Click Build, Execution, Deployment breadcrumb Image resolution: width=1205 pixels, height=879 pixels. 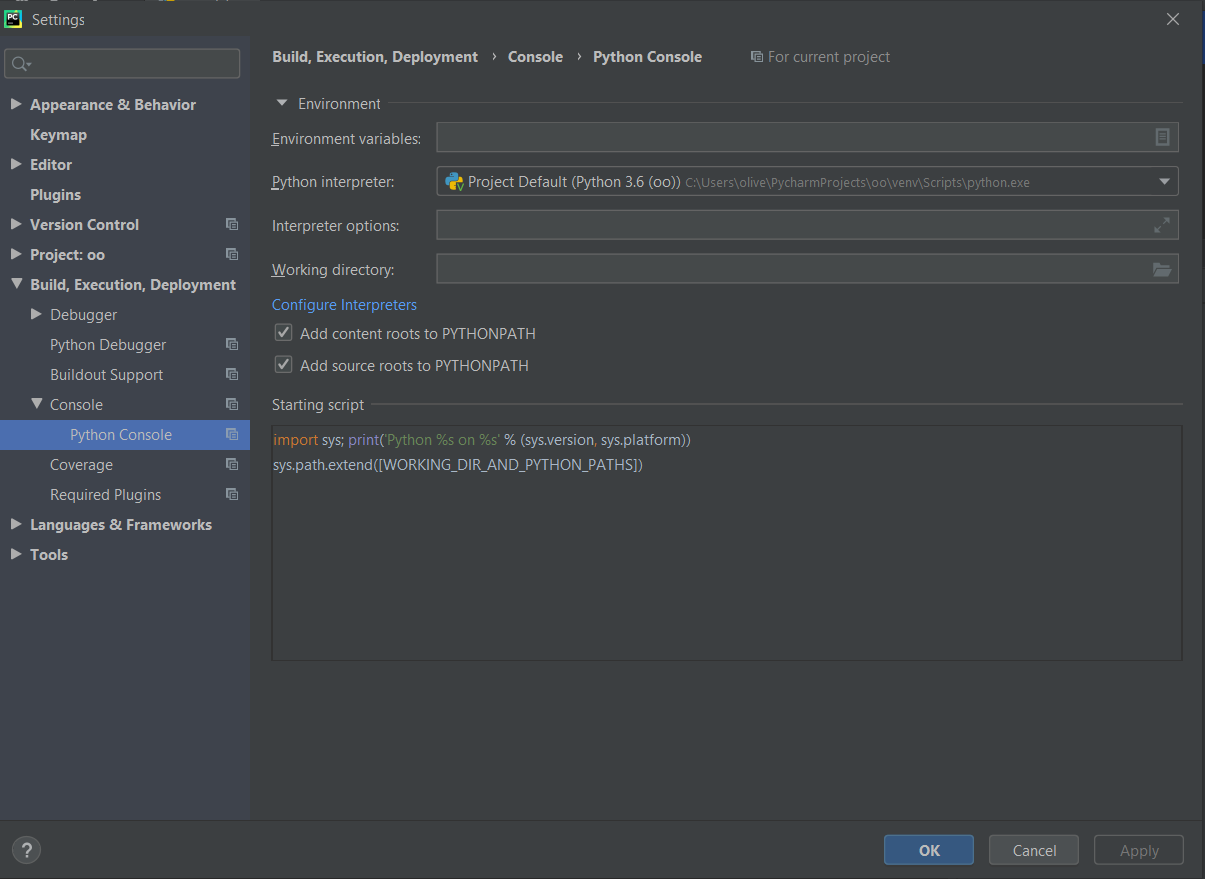(x=375, y=57)
